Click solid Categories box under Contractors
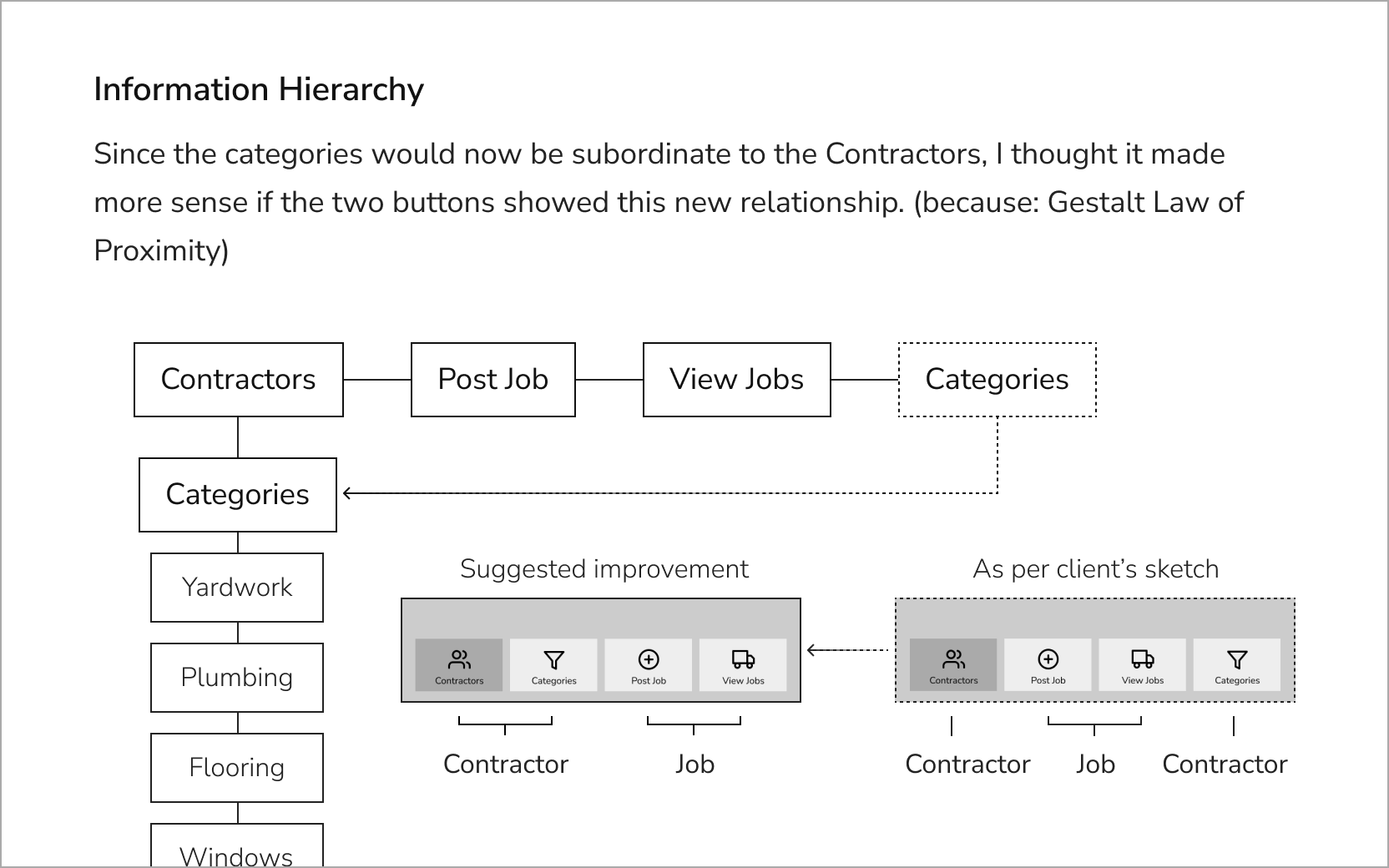This screenshot has height=868, width=1389. 238,495
